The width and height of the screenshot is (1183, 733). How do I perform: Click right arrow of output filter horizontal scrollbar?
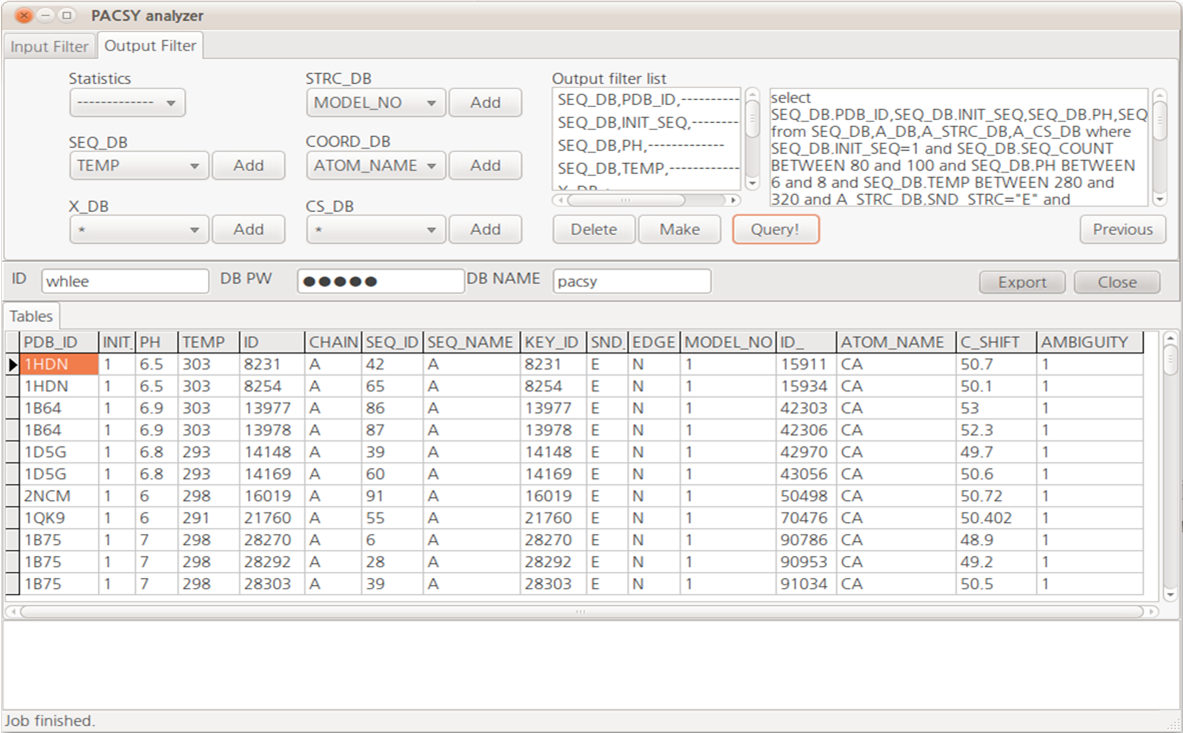pyautogui.click(x=733, y=200)
